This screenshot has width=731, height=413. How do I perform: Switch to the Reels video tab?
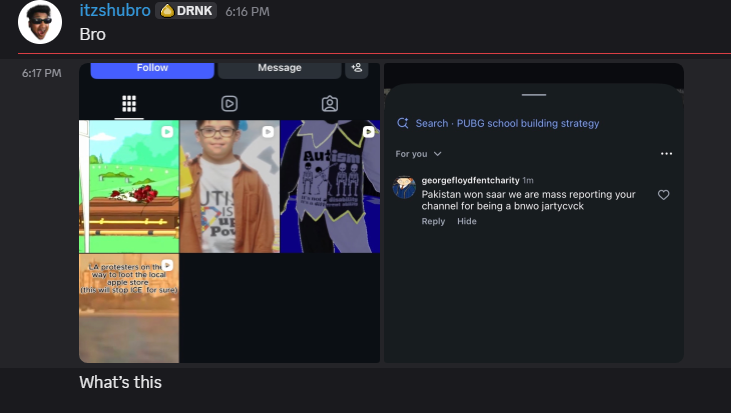point(229,104)
